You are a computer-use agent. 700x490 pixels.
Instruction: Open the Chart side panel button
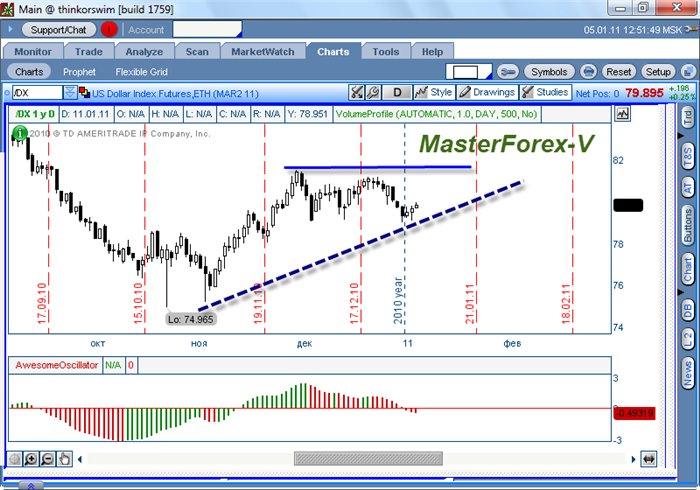coord(688,269)
